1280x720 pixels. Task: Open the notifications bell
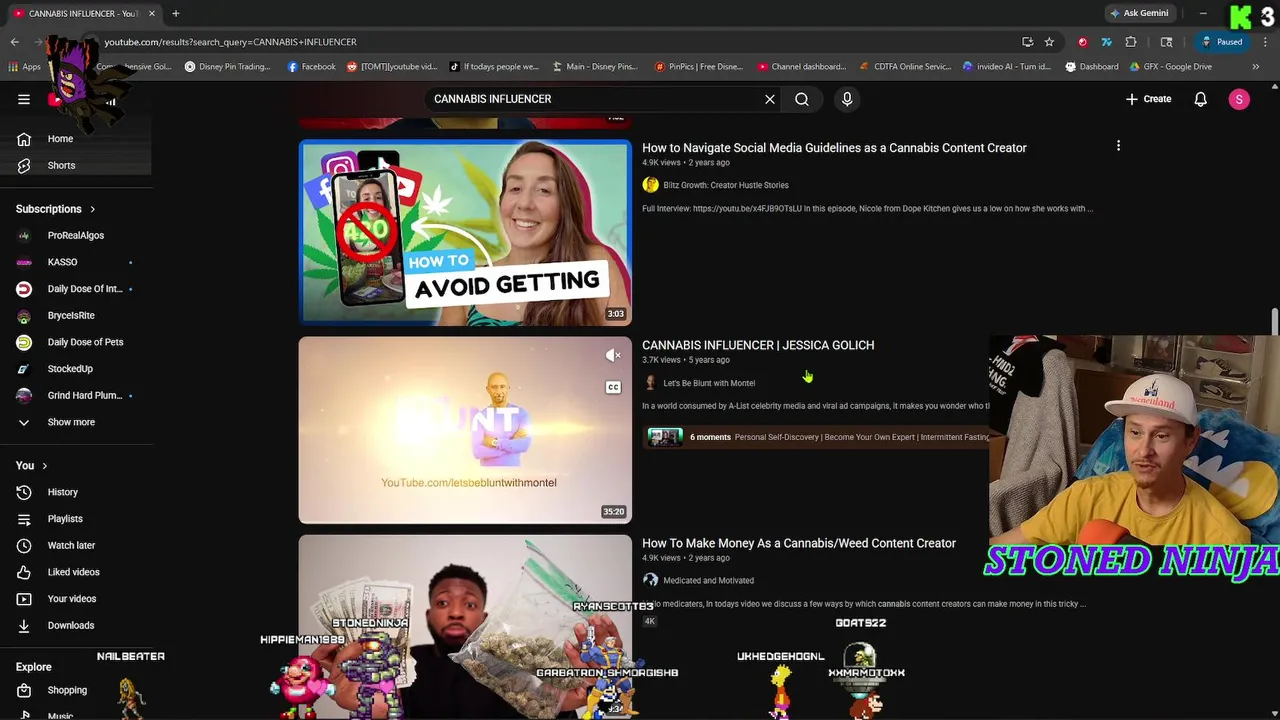click(1200, 99)
